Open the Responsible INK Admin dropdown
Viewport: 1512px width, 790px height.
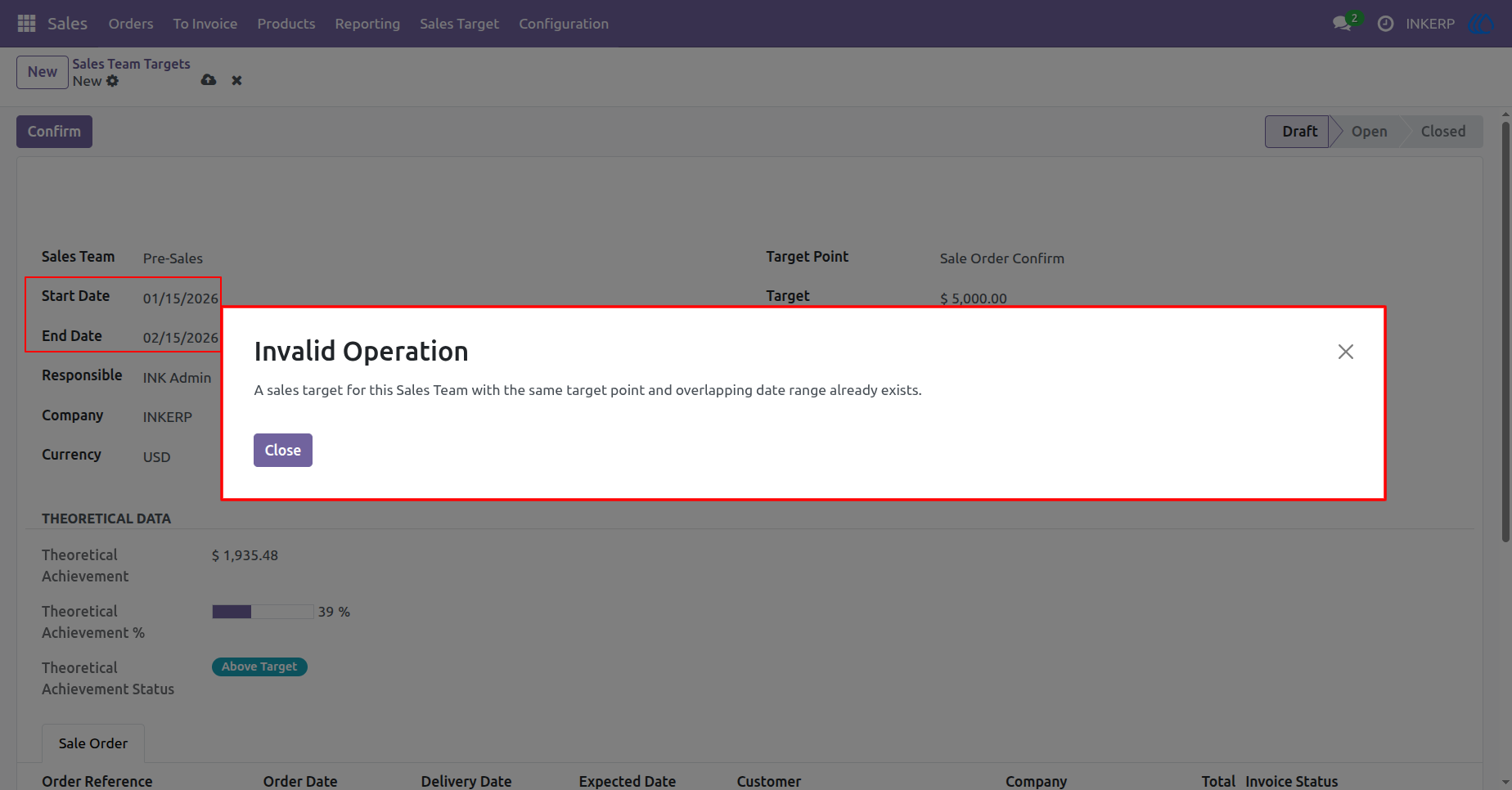tap(177, 378)
